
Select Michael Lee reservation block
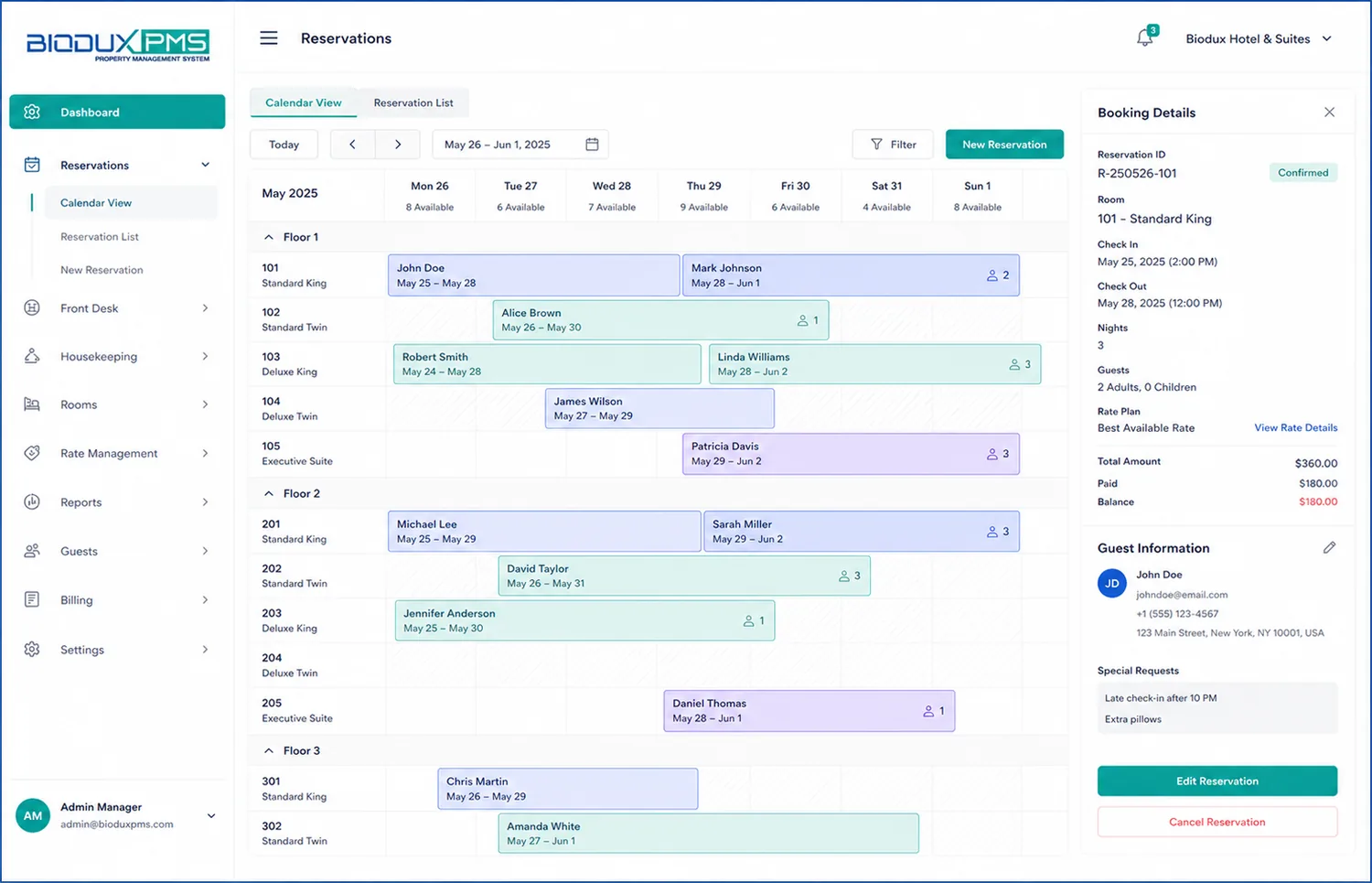[544, 532]
